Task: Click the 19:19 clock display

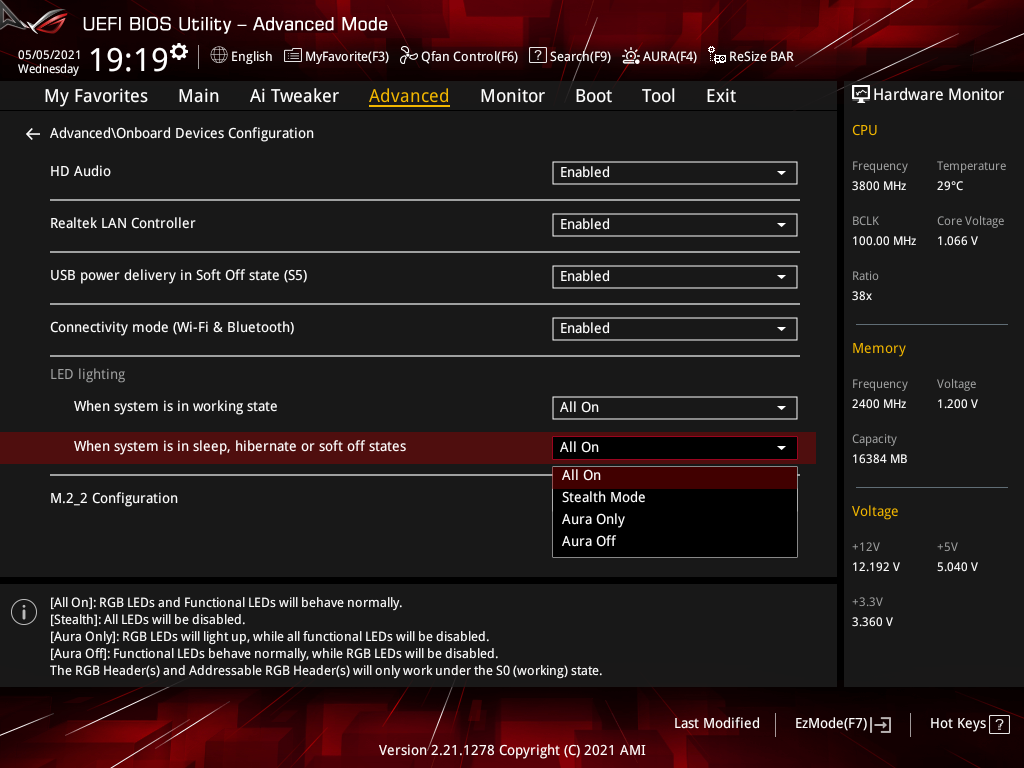Action: tap(129, 59)
